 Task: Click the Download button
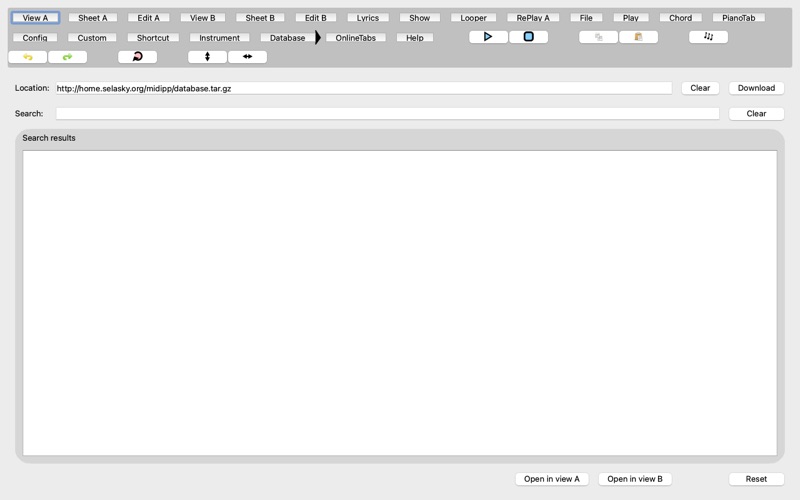pyautogui.click(x=756, y=88)
